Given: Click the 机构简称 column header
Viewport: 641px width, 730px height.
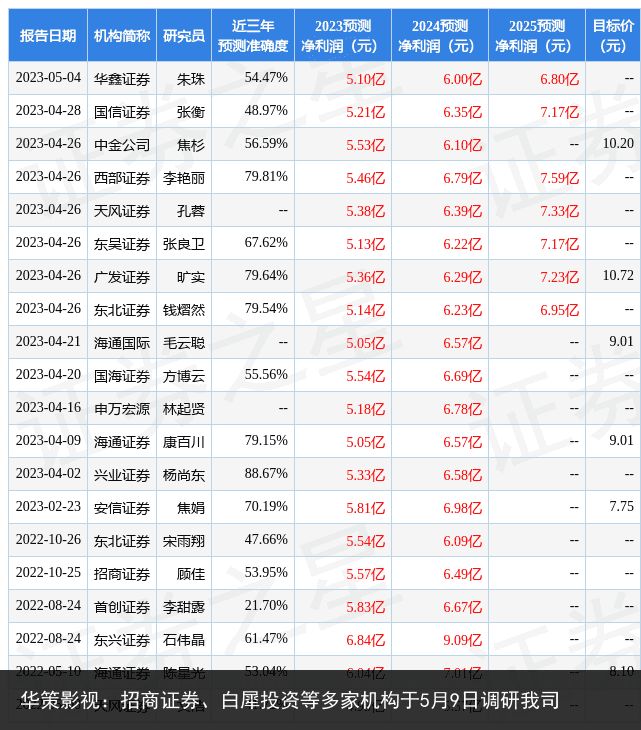Looking at the screenshot, I should point(122,35).
